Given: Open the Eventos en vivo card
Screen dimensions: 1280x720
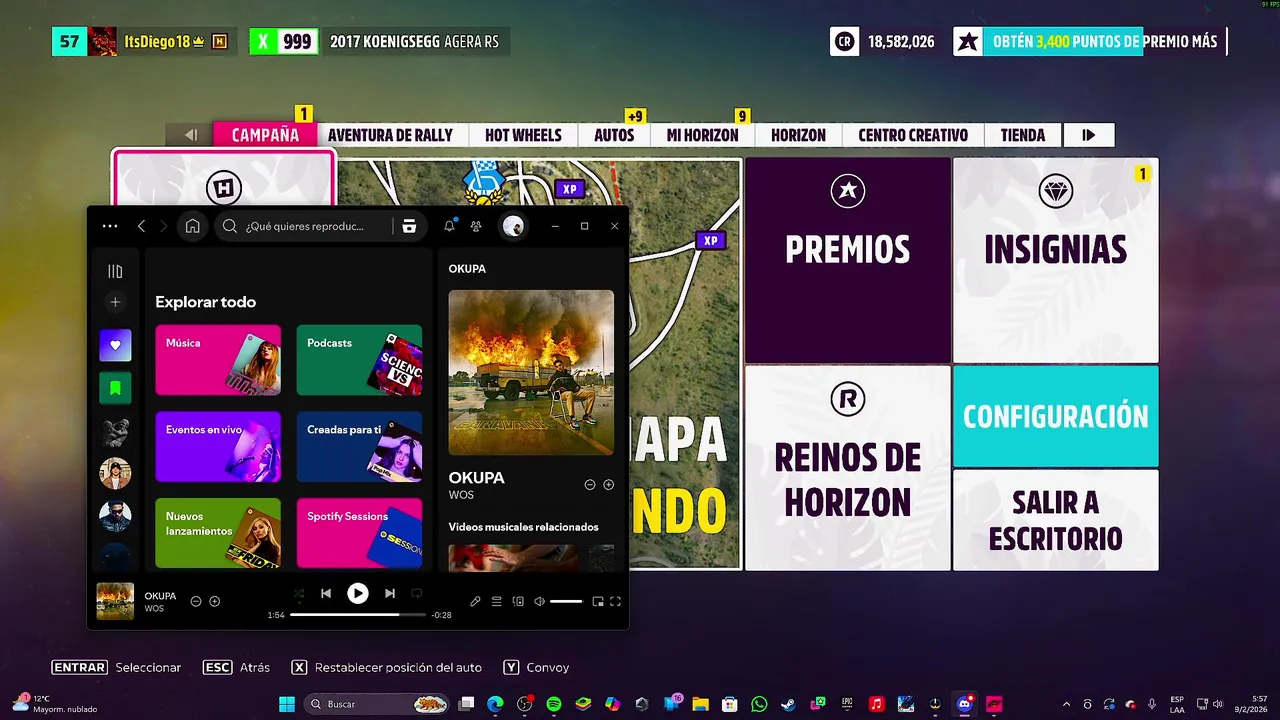Looking at the screenshot, I should 218,446.
